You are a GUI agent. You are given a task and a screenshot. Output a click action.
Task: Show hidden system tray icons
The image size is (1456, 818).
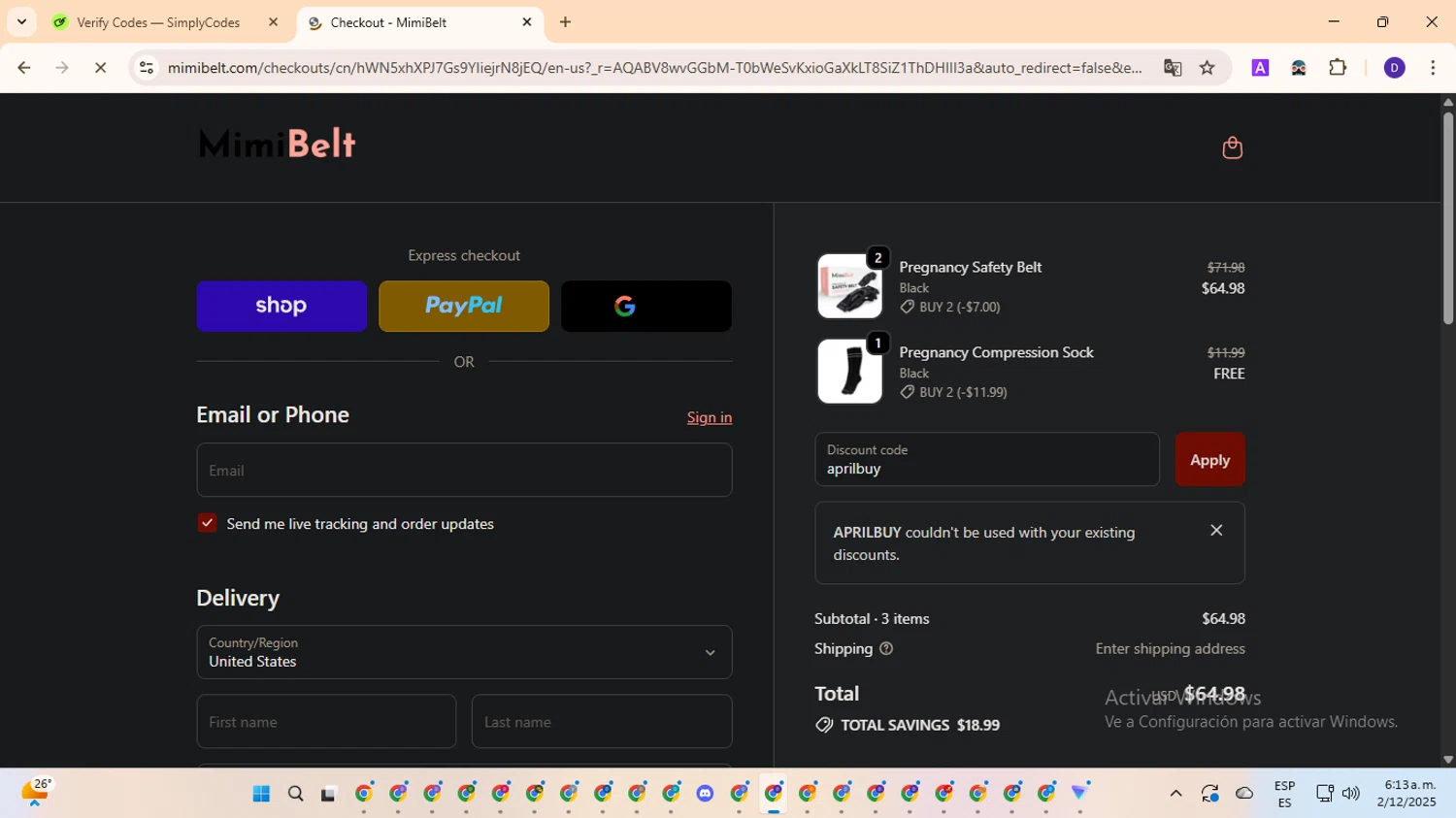tap(1175, 794)
